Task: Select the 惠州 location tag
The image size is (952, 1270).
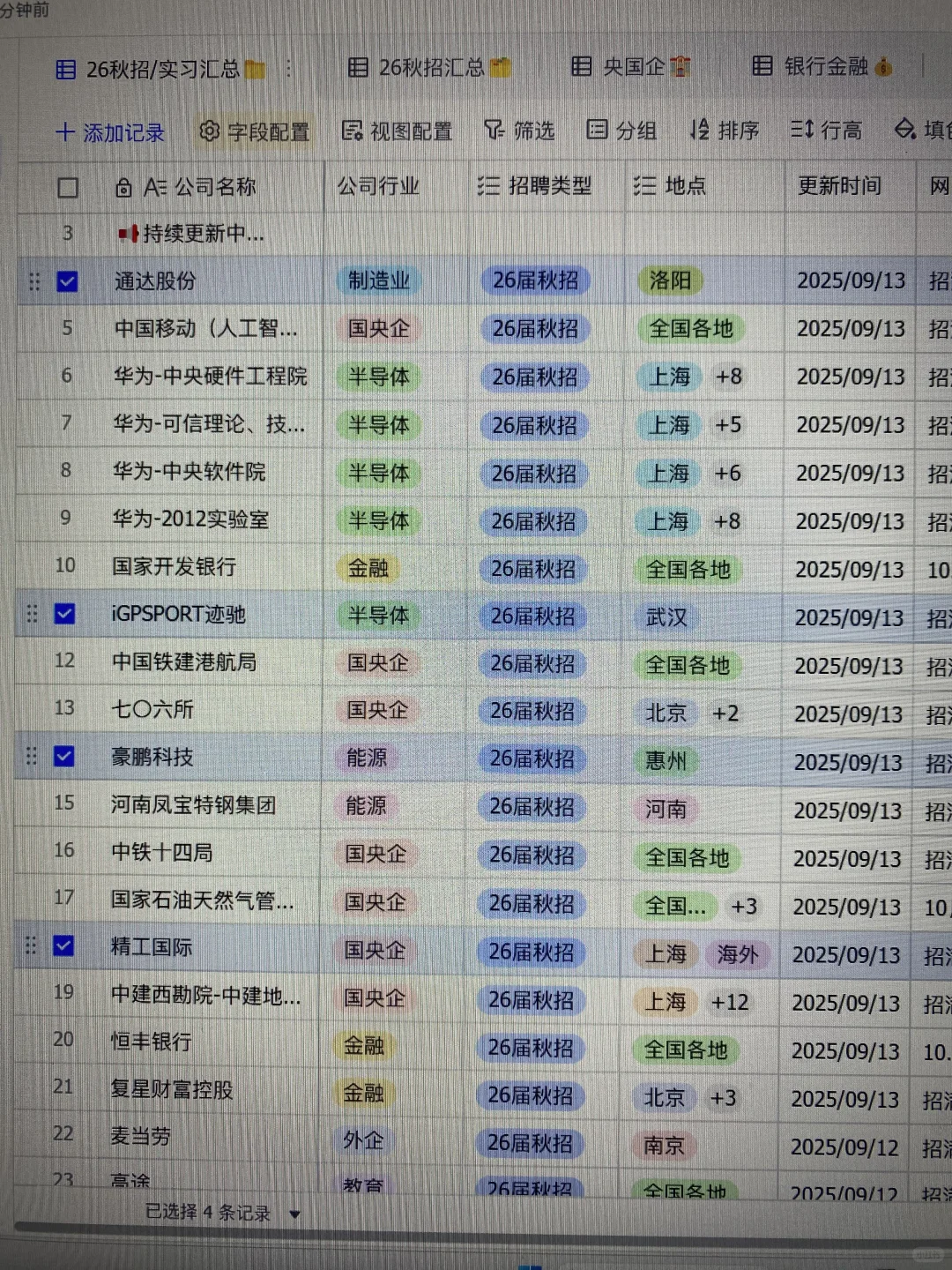Action: click(666, 760)
